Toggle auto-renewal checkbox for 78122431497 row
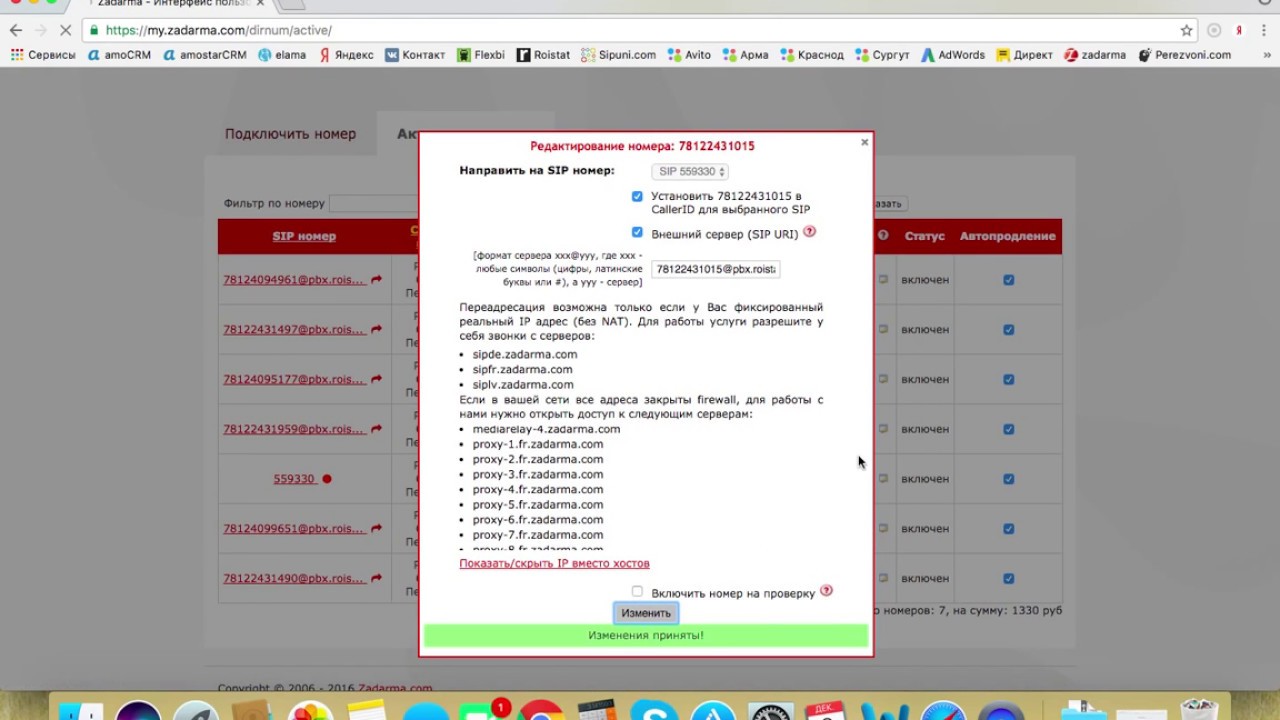Image resolution: width=1280 pixels, height=720 pixels. pos(1008,329)
